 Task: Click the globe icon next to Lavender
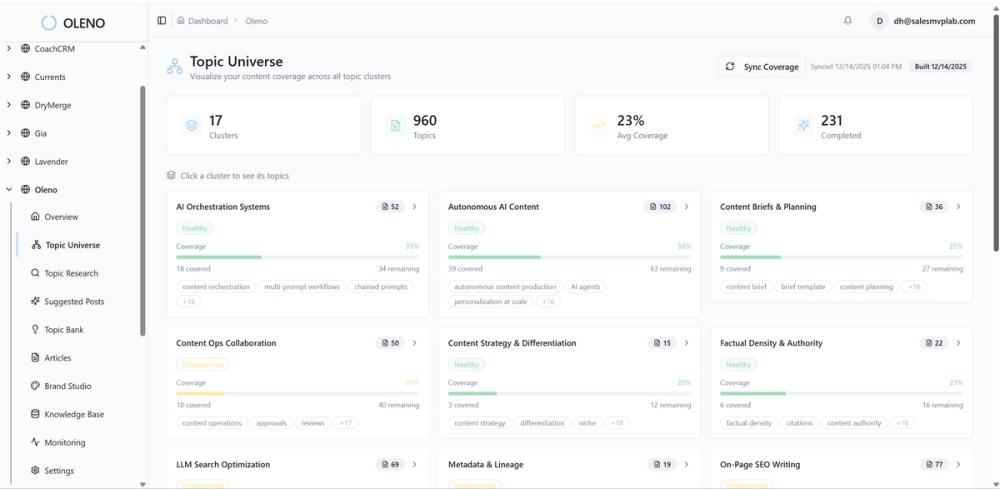point(26,161)
